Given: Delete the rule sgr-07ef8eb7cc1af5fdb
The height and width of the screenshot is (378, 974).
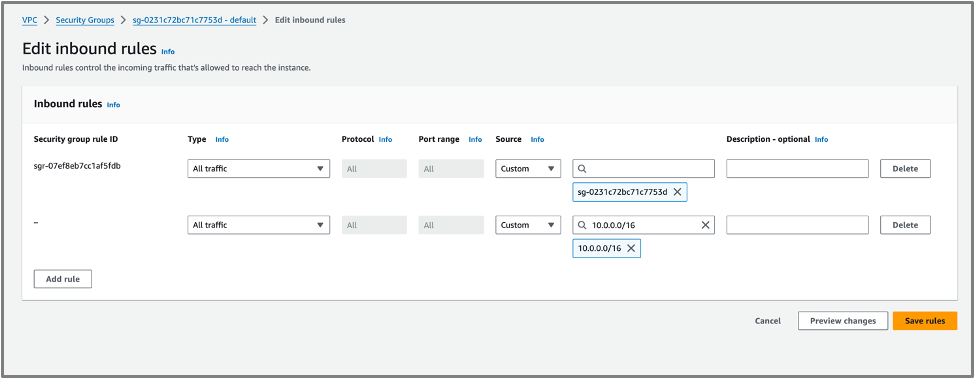Looking at the screenshot, I should point(905,169).
